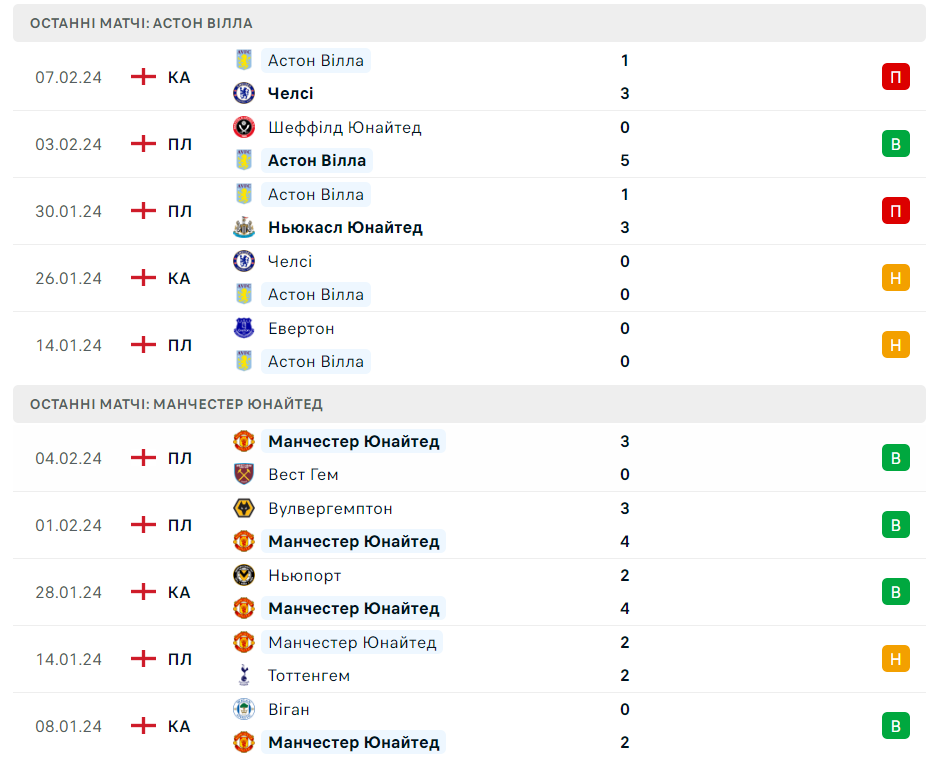
Task: Click West Ham crest icon
Action: (x=244, y=474)
